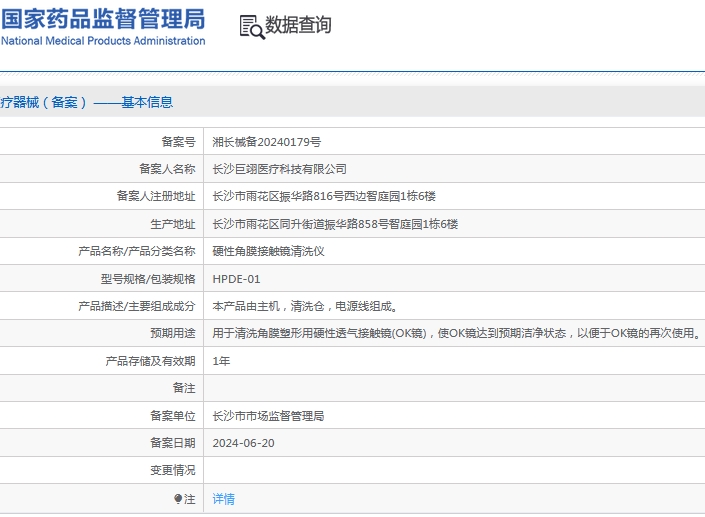Click the 型号规格/包装规格 label

(148, 279)
